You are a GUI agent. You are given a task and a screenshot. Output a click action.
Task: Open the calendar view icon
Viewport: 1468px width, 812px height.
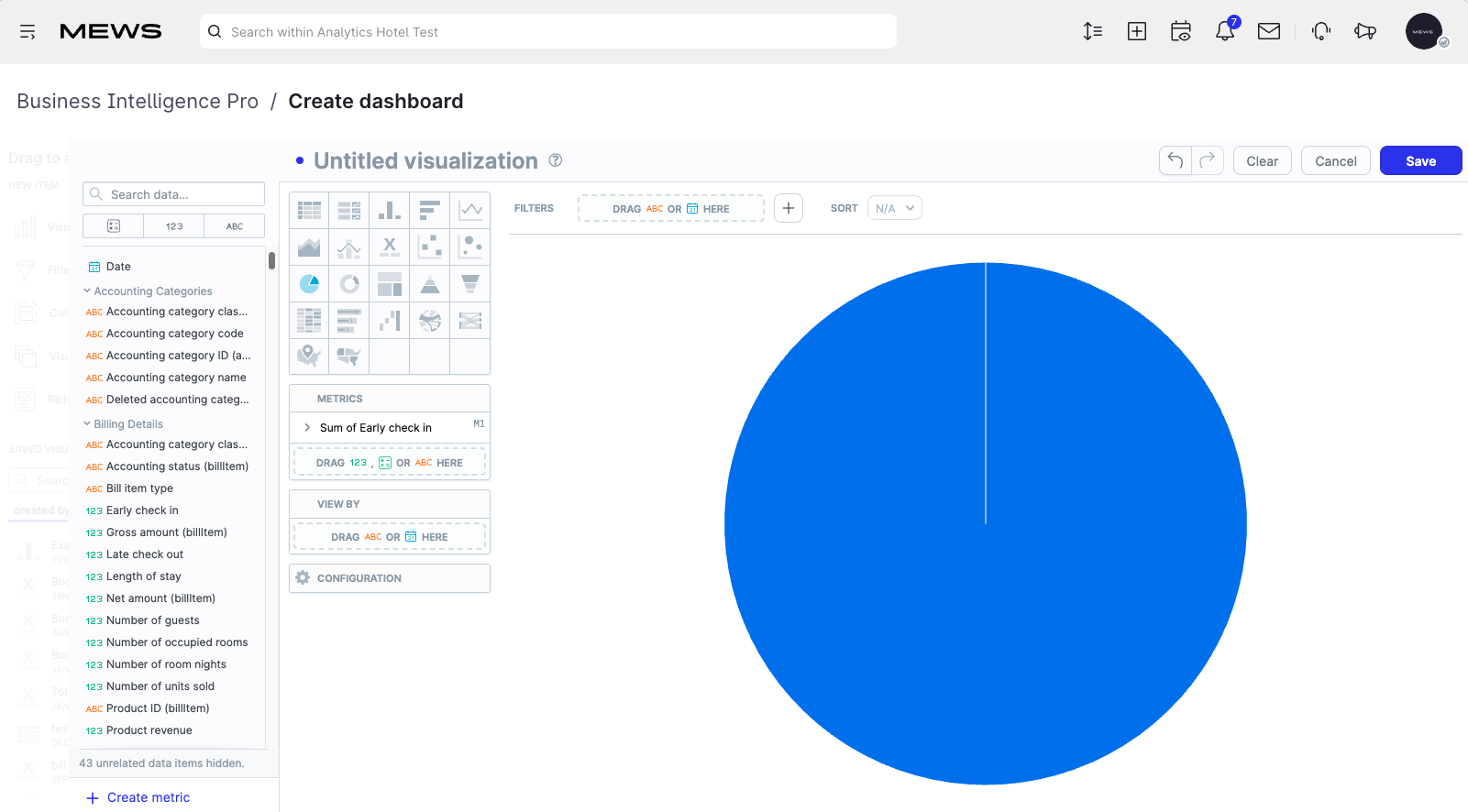coord(1181,31)
